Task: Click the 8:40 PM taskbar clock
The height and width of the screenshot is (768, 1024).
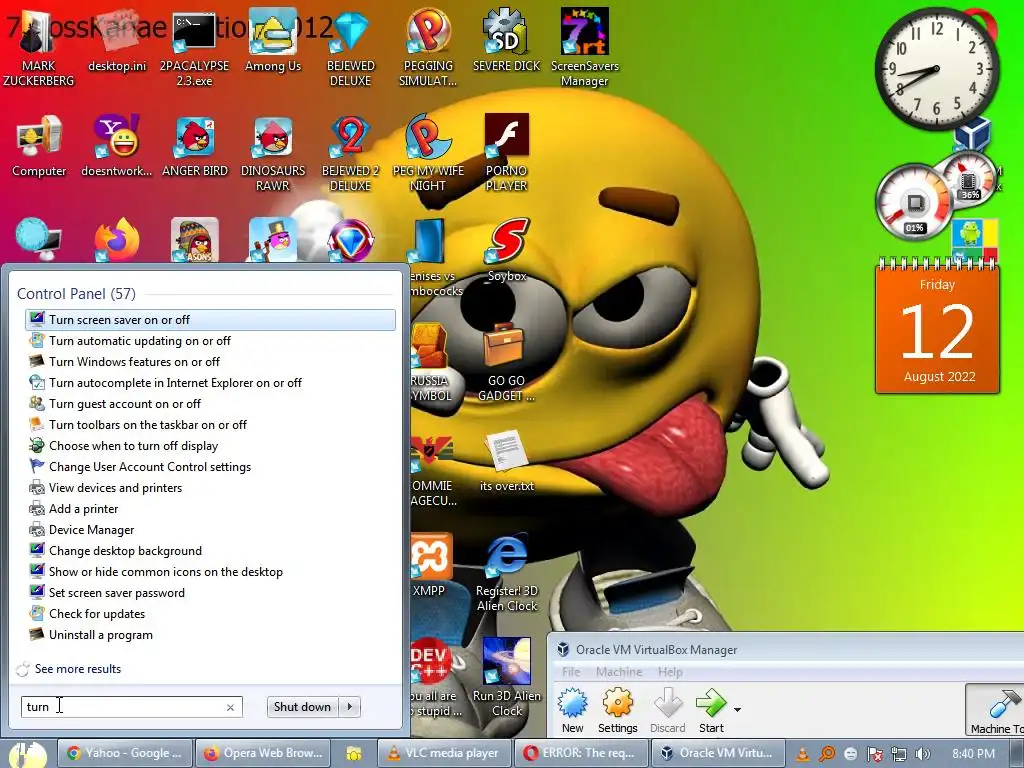Action: coord(973,754)
